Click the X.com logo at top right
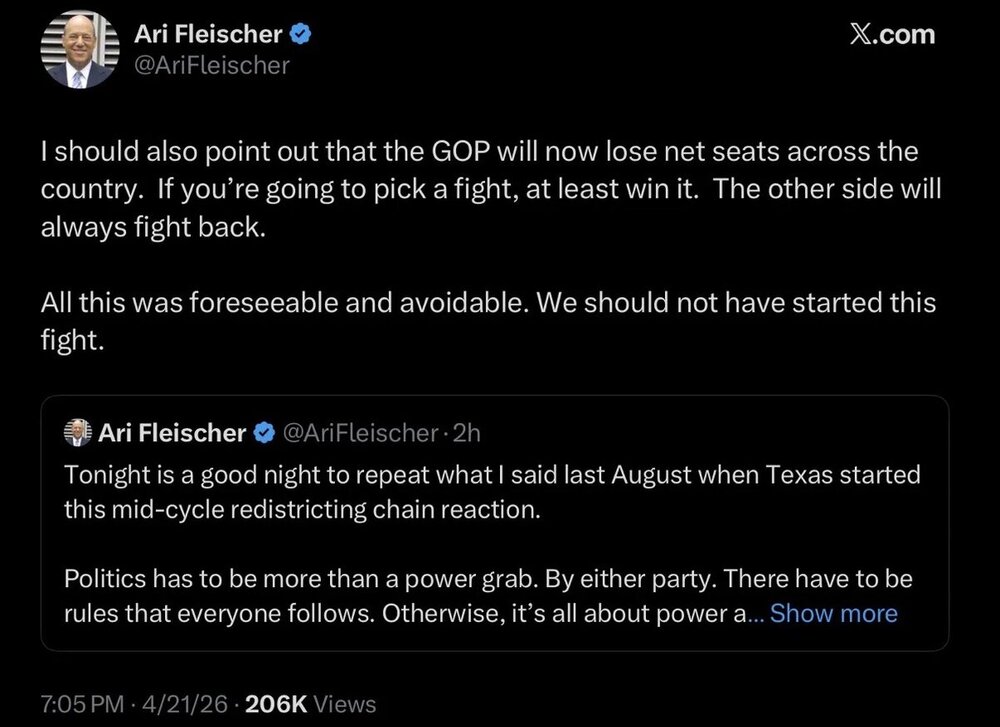The height and width of the screenshot is (727, 1000). pyautogui.click(x=892, y=34)
